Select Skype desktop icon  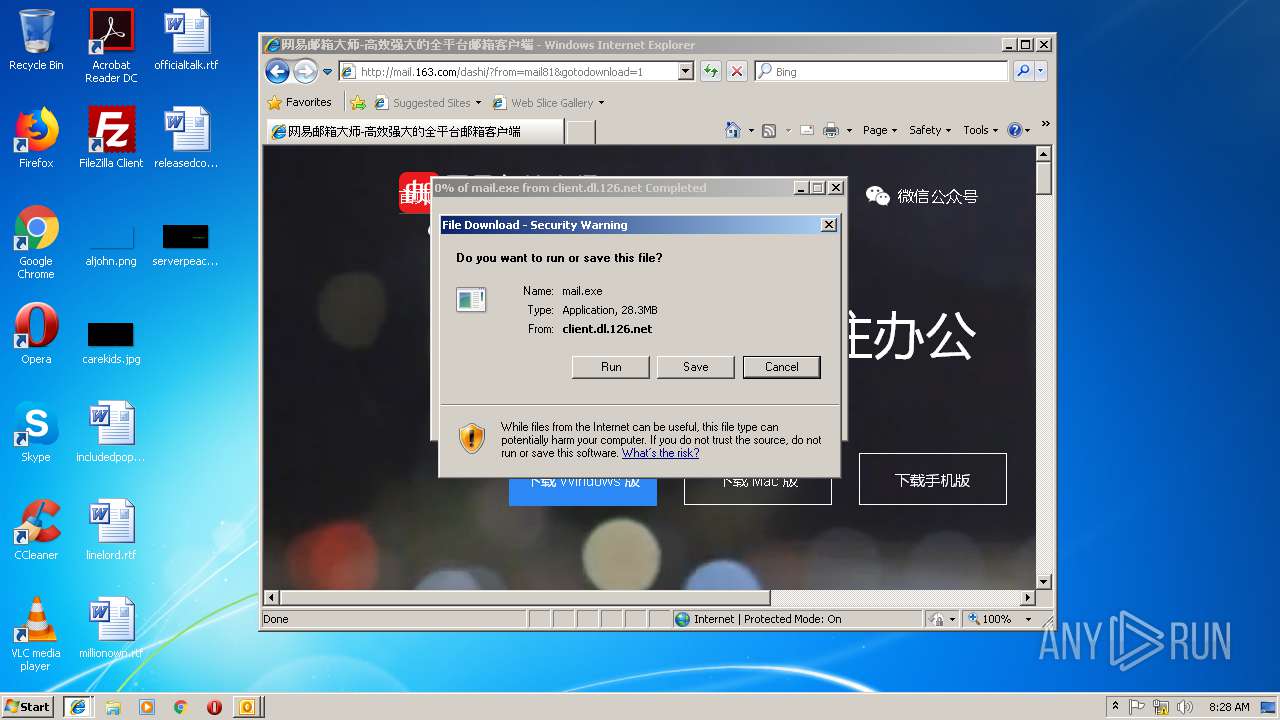coord(36,432)
